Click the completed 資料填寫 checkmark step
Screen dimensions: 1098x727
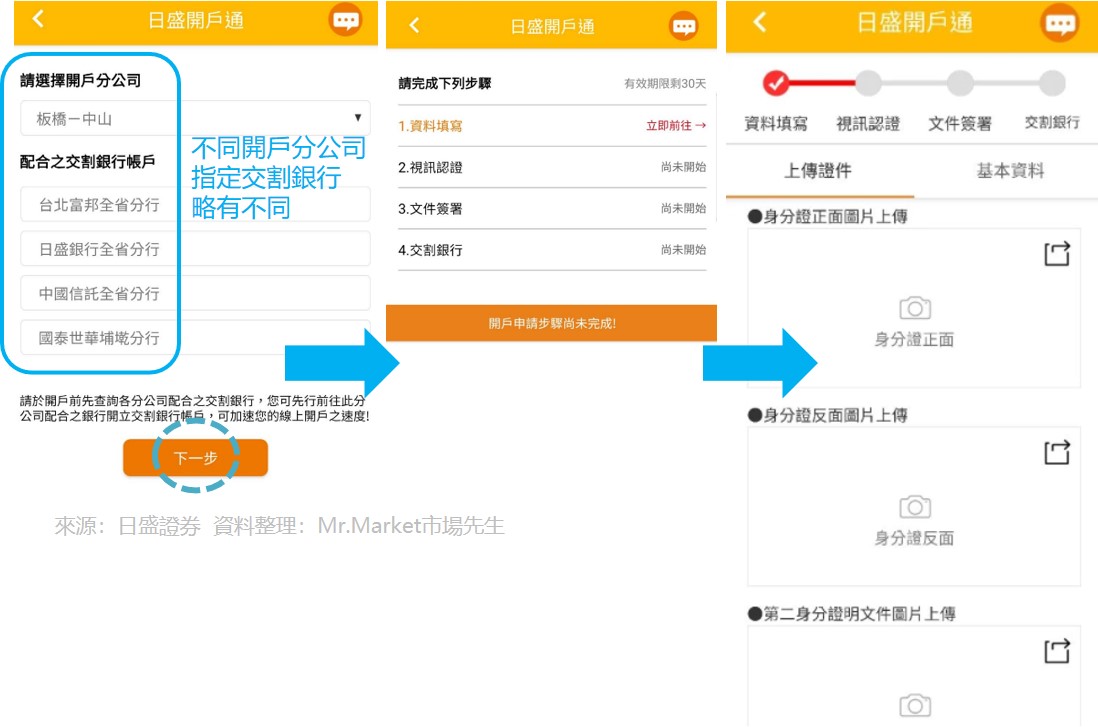[x=776, y=83]
